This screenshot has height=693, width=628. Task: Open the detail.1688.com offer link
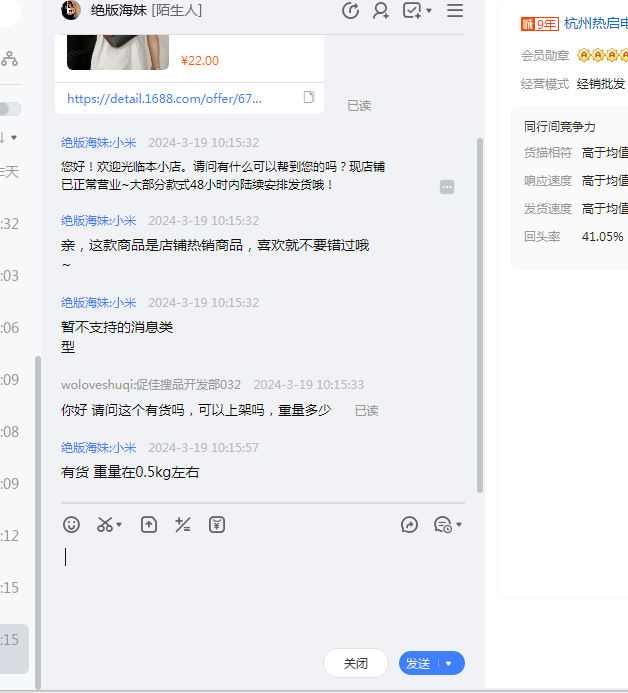point(165,99)
